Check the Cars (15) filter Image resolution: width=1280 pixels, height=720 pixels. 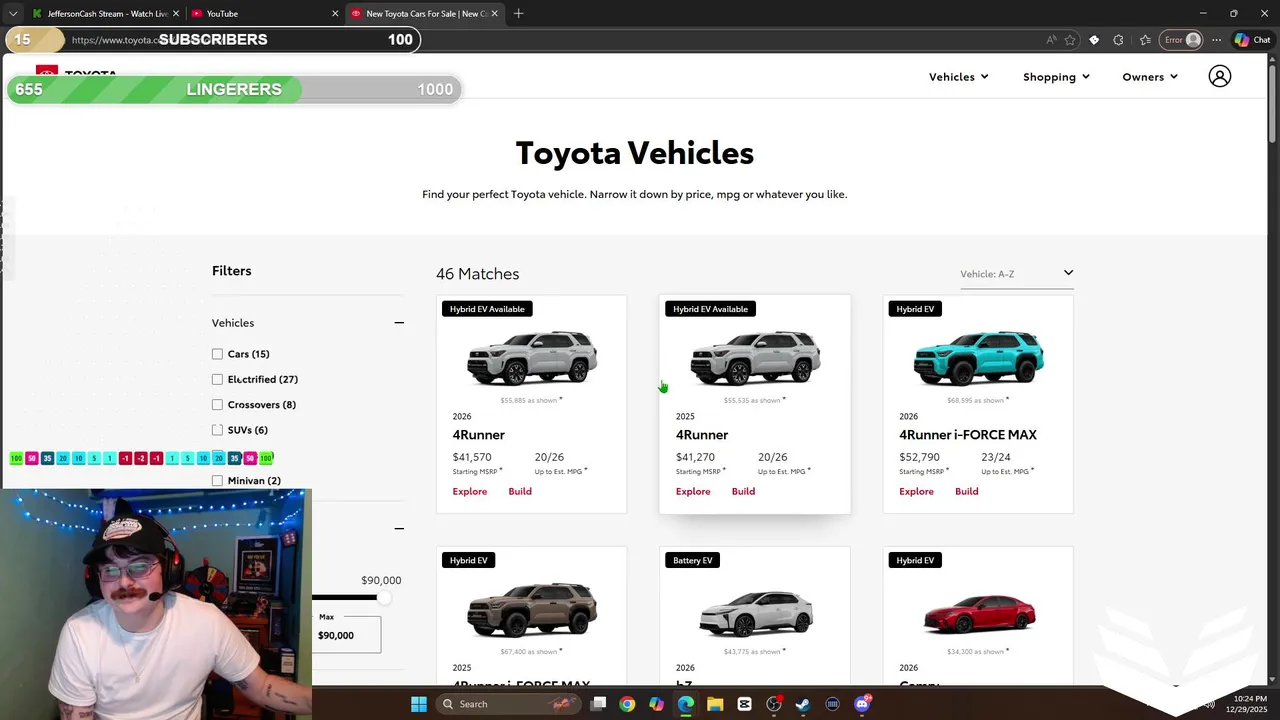tap(217, 354)
